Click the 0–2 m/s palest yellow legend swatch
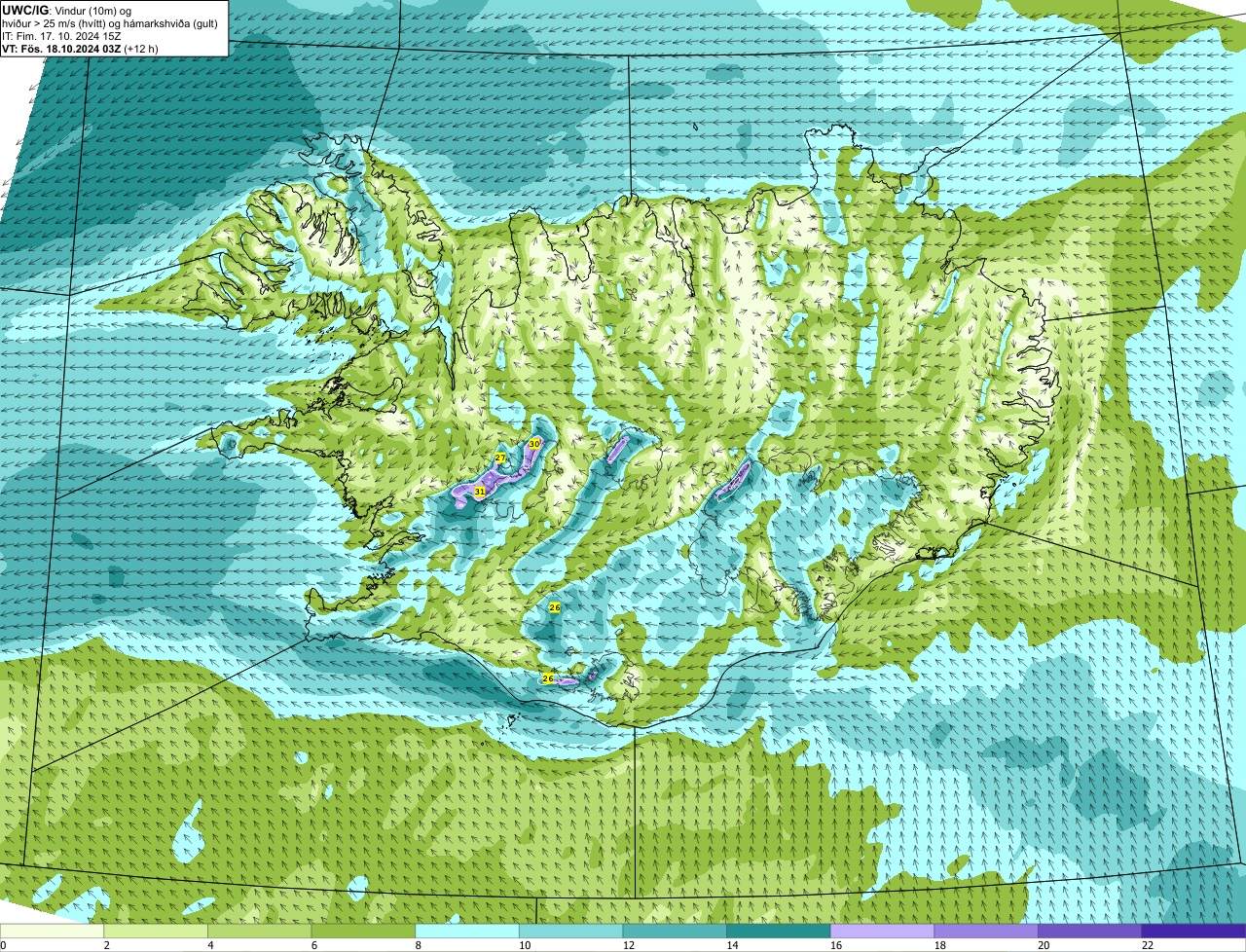The height and width of the screenshot is (952, 1246). click(52, 931)
